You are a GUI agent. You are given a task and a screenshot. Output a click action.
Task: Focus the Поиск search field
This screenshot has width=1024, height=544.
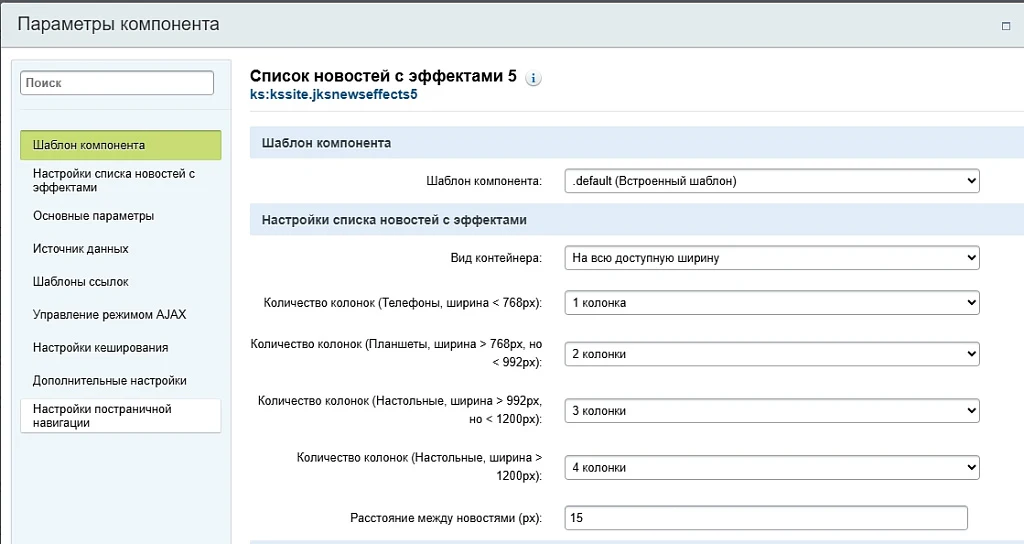[x=117, y=83]
